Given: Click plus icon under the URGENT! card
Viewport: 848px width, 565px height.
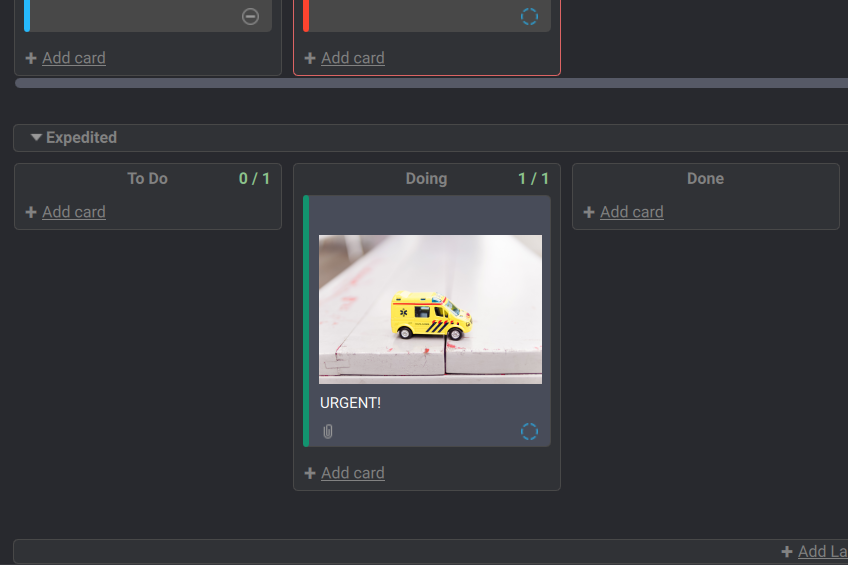Looking at the screenshot, I should point(310,473).
